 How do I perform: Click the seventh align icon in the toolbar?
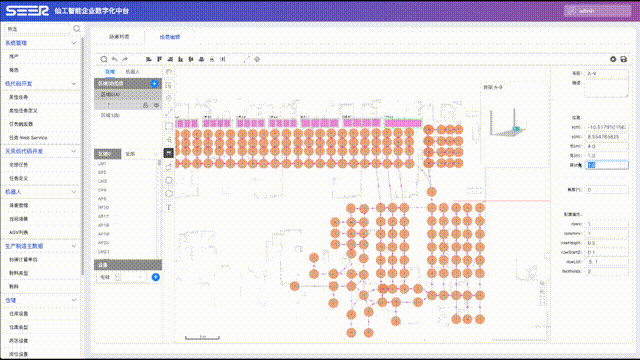coord(212,59)
